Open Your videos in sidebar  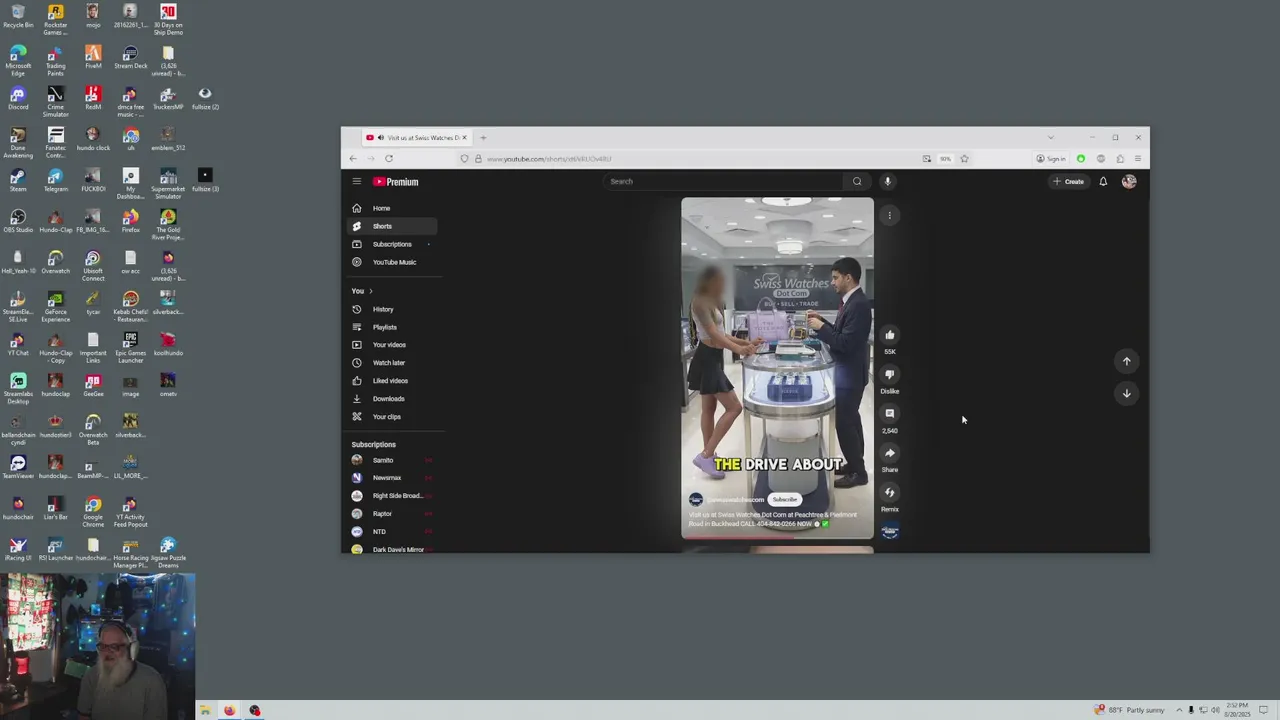[x=392, y=345]
